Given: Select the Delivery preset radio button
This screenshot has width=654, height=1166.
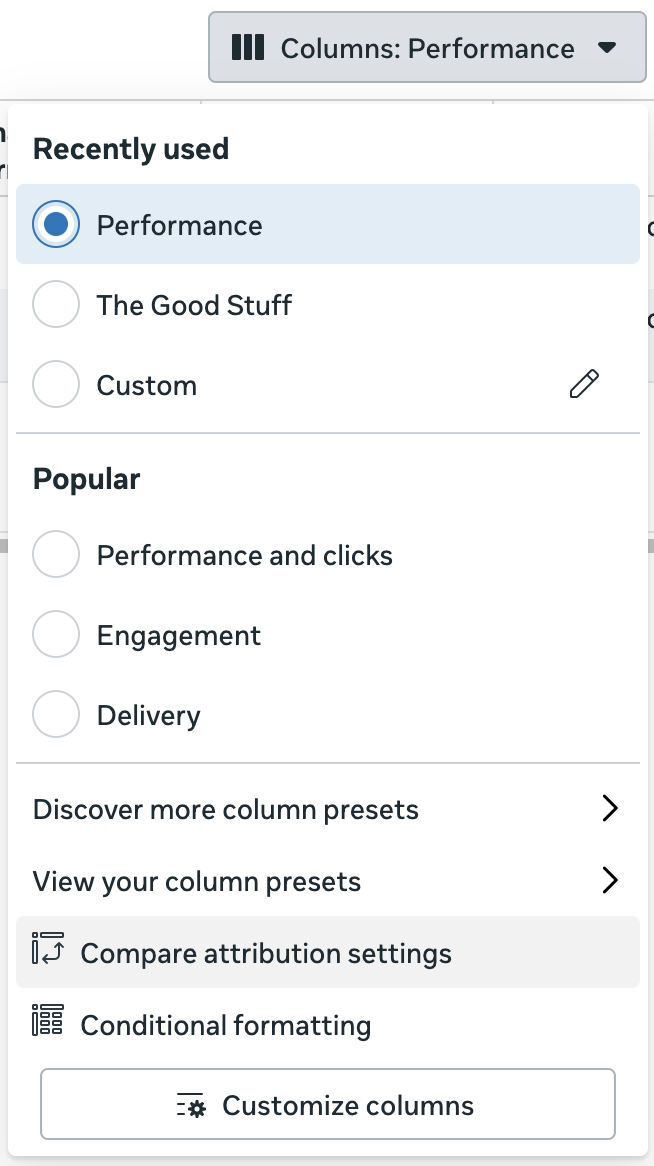Looking at the screenshot, I should tap(56, 715).
